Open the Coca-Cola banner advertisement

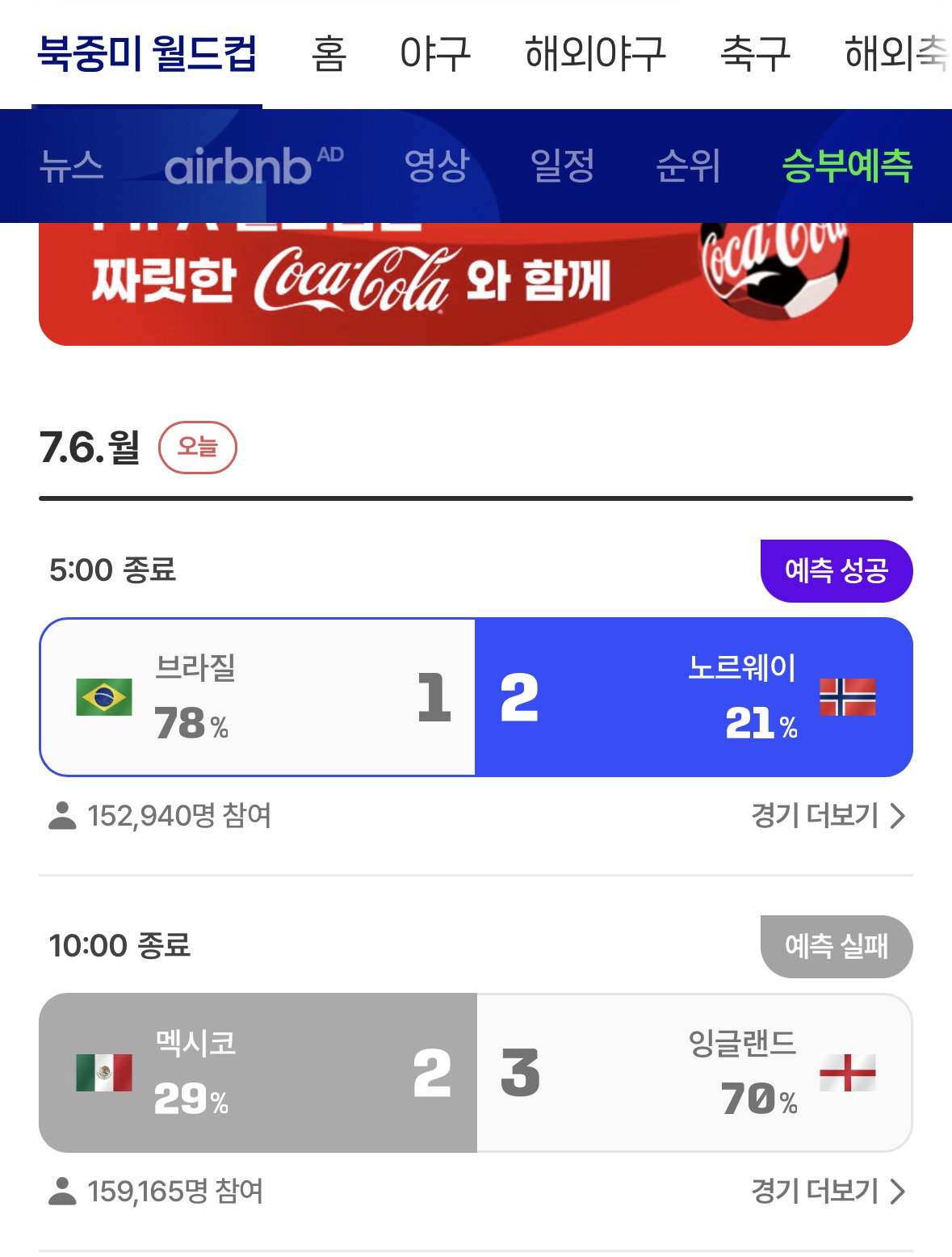[x=476, y=284]
